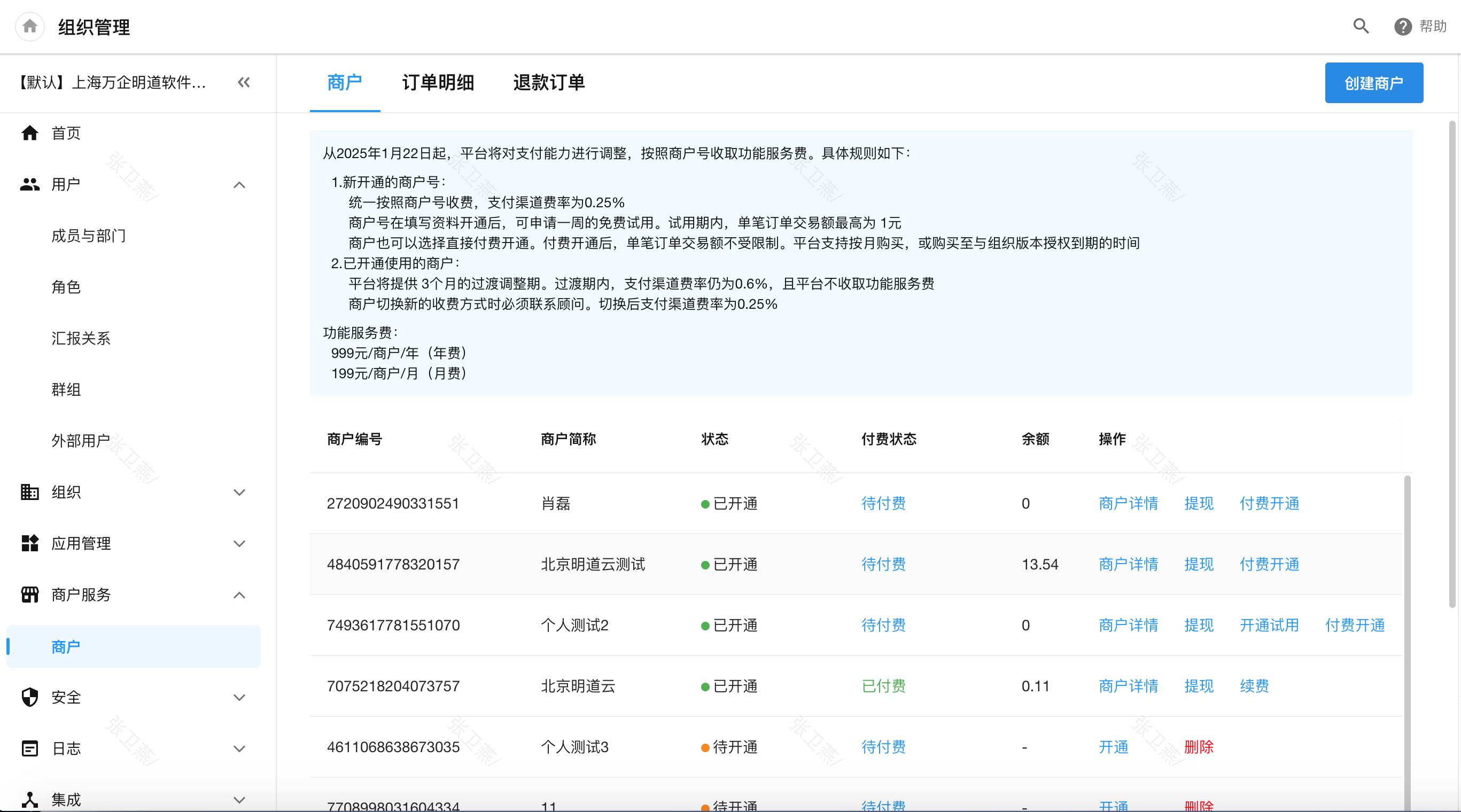The width and height of the screenshot is (1461, 812).
Task: Expand the 安全 section chevron
Action: (x=239, y=698)
